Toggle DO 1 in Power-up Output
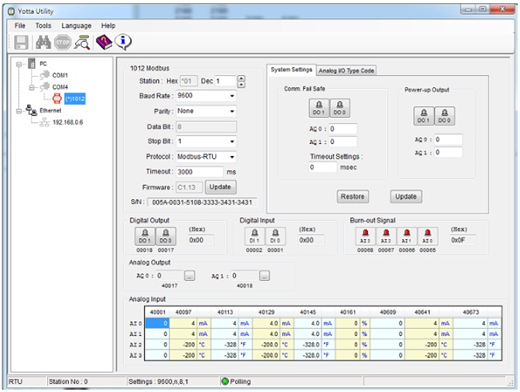 pyautogui.click(x=424, y=116)
